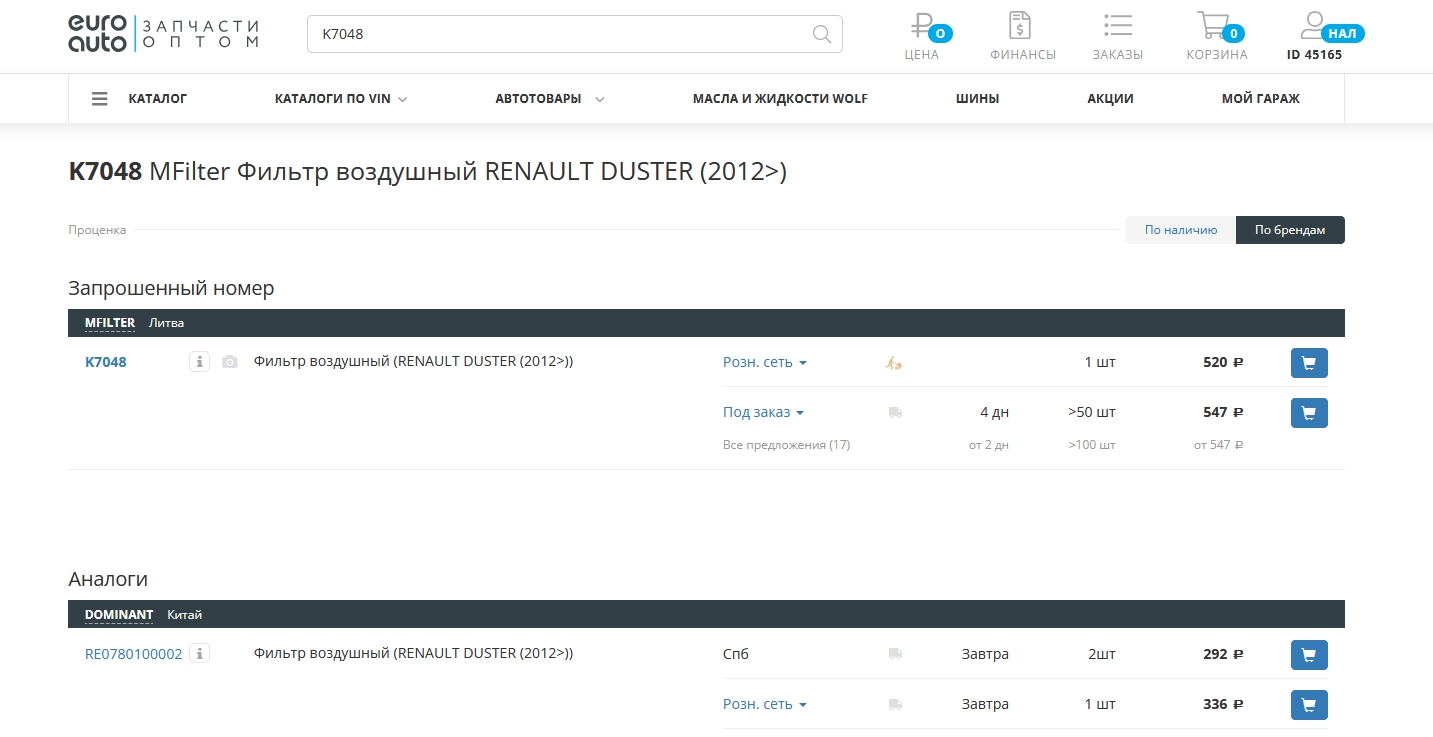Switch sorting to По брендам
1433x737 pixels.
[1290, 230]
